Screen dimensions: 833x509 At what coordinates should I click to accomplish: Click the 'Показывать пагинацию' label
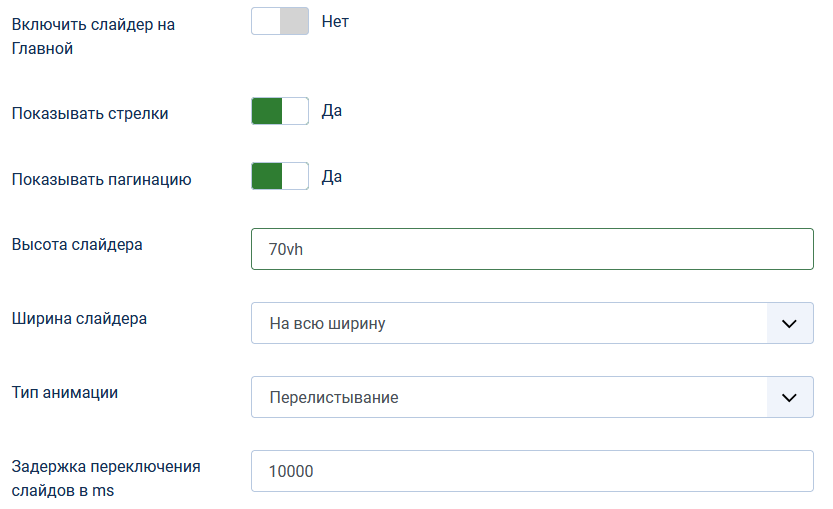(101, 180)
